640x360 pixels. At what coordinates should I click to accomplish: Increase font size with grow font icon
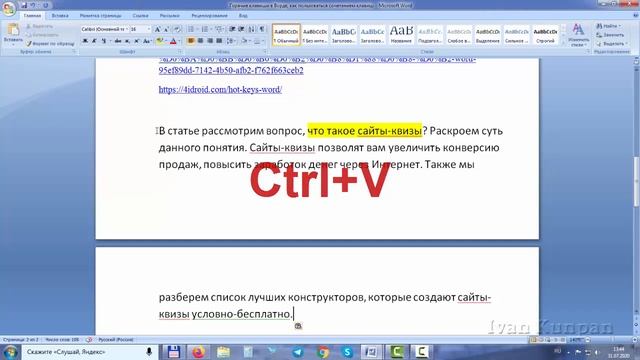[x=158, y=29]
